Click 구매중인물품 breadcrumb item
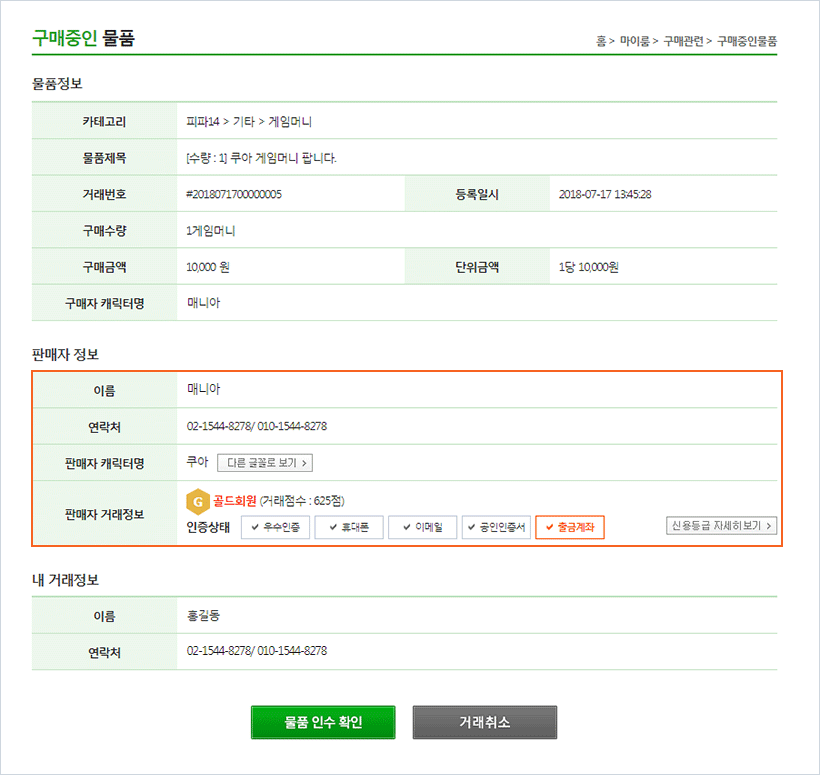The height and width of the screenshot is (775, 820). tap(747, 41)
